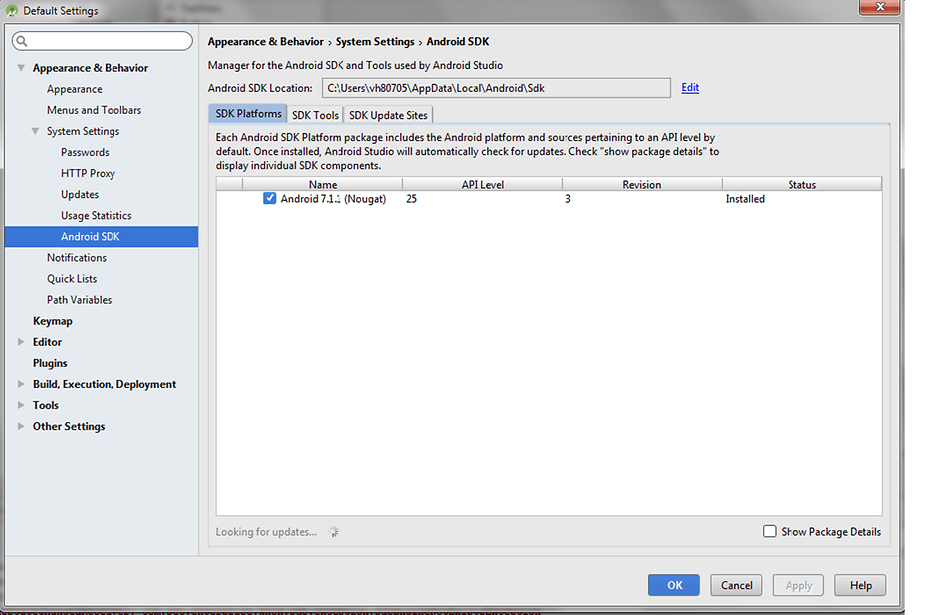Screen dimensions: 928x615
Task: Click 'Appearance & Behavior' in the breadcrumb
Action: coord(266,41)
